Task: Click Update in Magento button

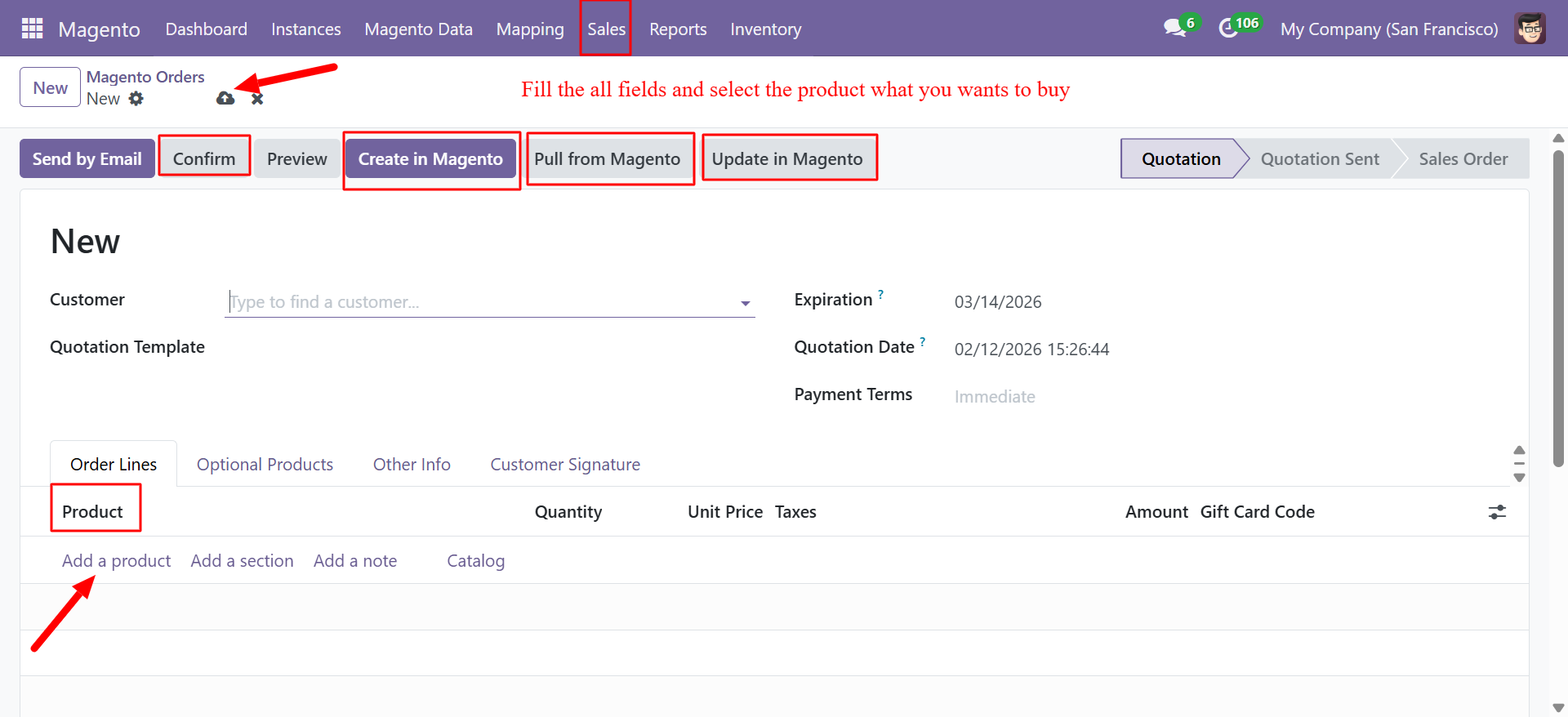Action: pos(787,158)
